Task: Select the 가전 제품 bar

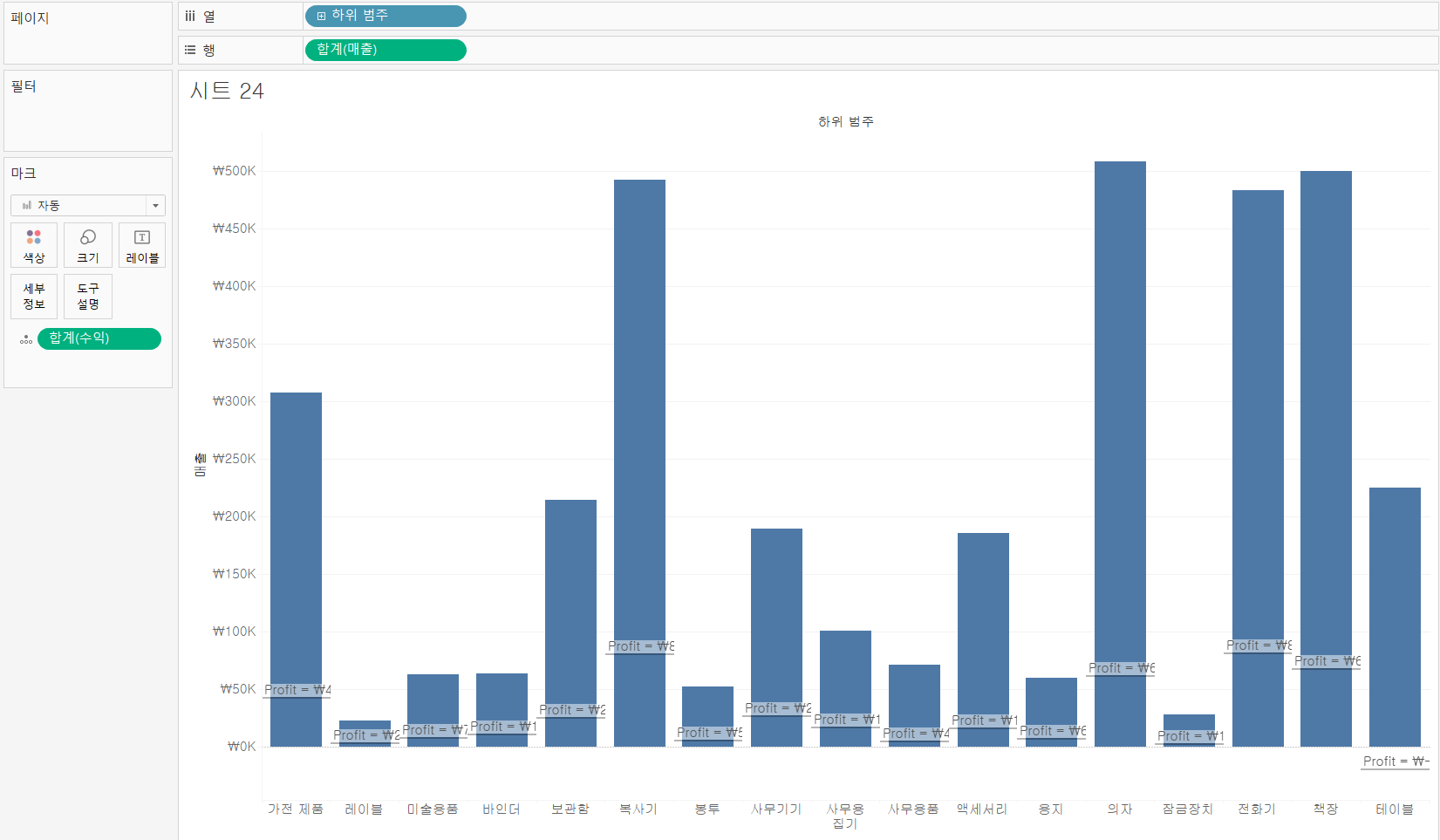Action: (x=296, y=570)
